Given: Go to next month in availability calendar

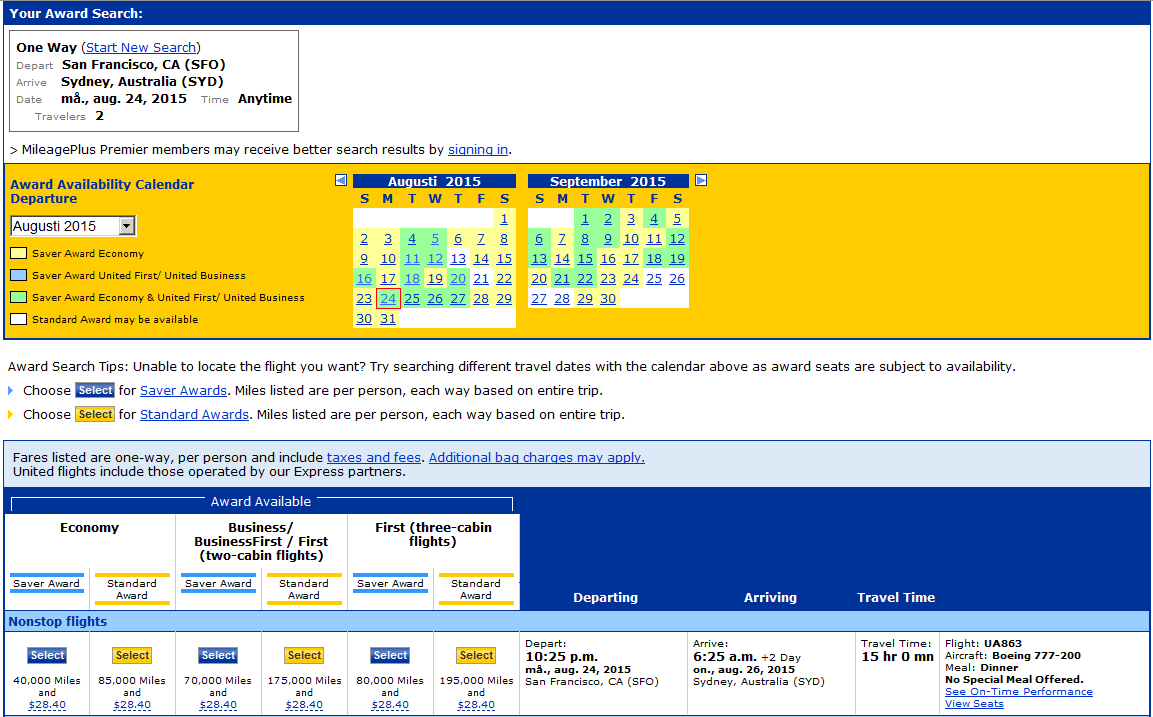Looking at the screenshot, I should [701, 181].
